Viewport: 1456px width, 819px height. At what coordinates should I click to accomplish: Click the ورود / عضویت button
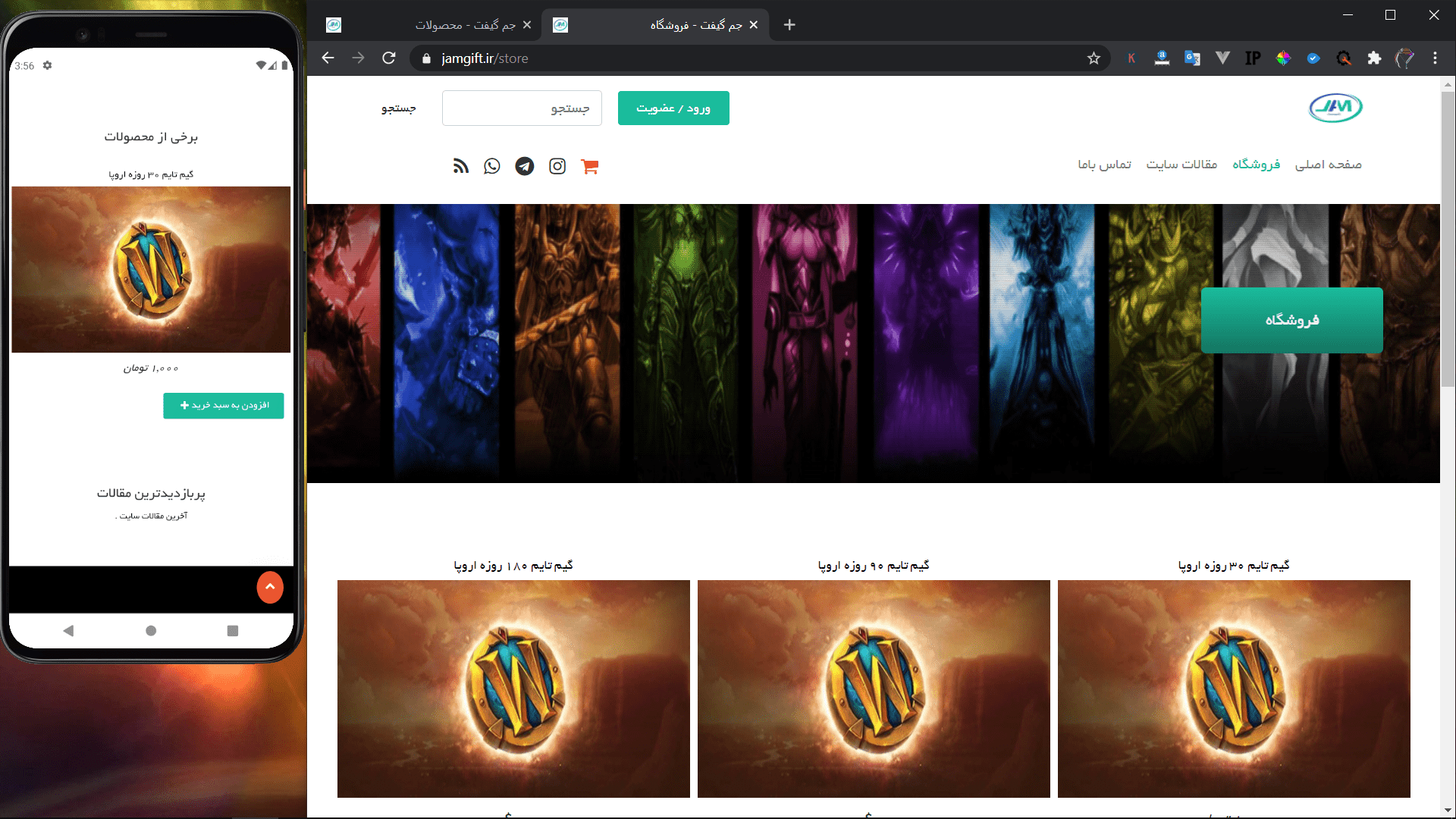tap(673, 108)
